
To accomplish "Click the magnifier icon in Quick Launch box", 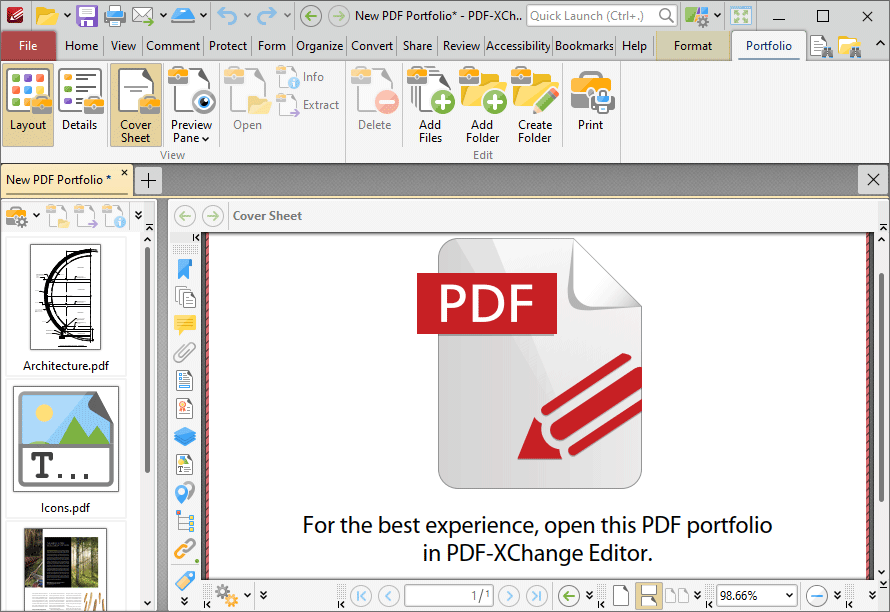I will click(x=666, y=16).
